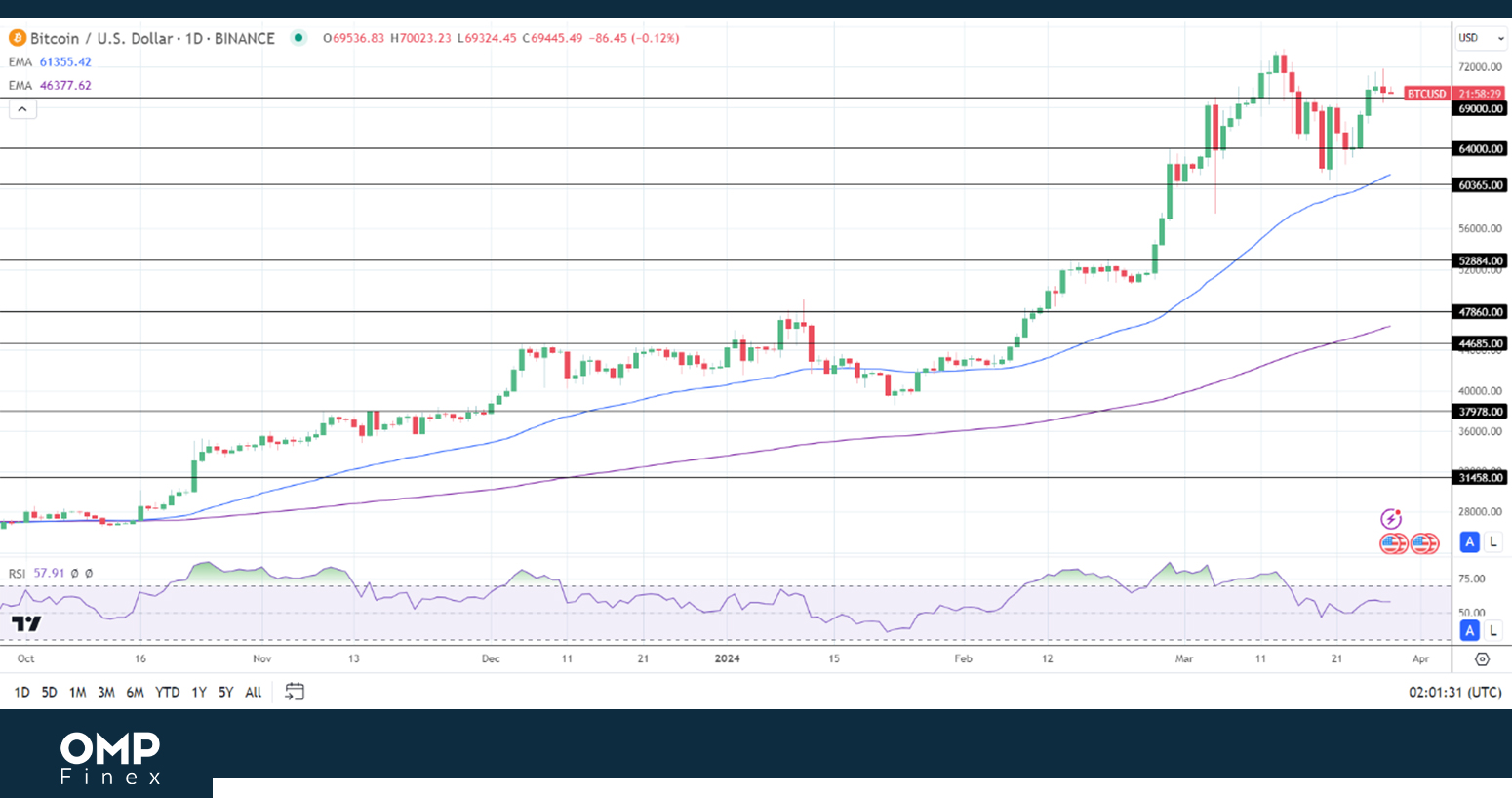Click the Feb label on the time axis

[963, 658]
